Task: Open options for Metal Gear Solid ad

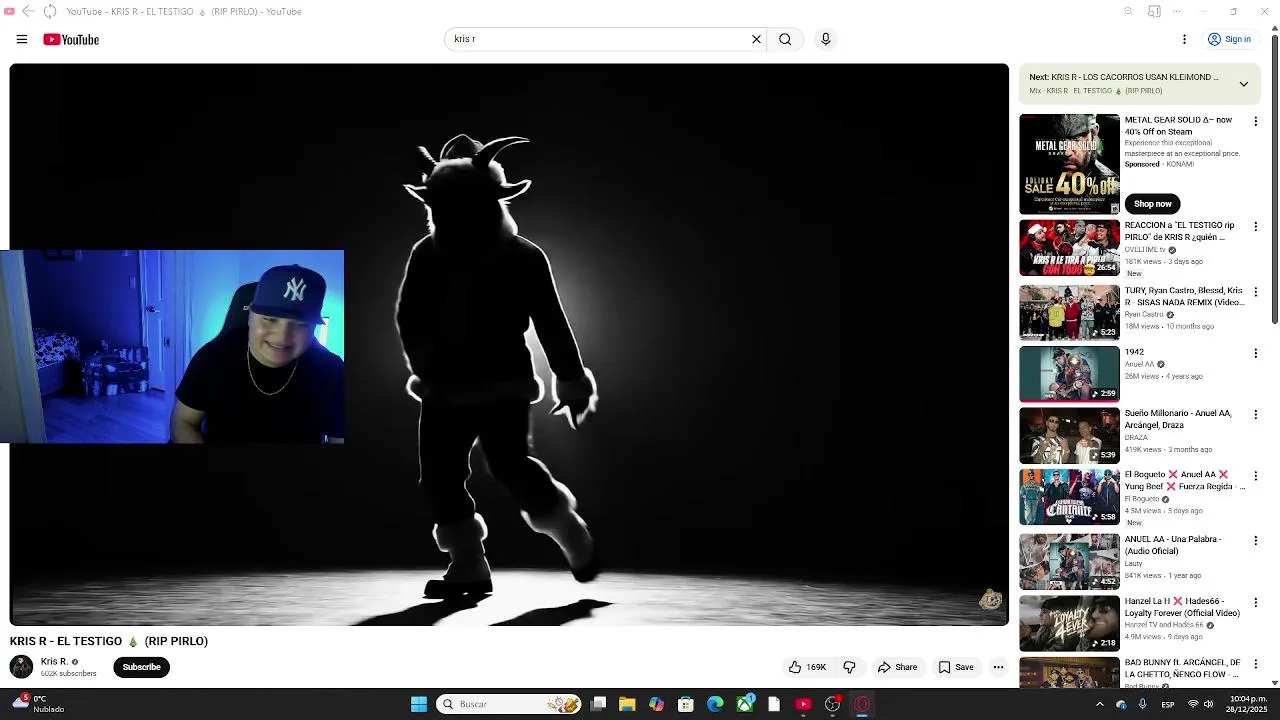Action: click(1256, 121)
